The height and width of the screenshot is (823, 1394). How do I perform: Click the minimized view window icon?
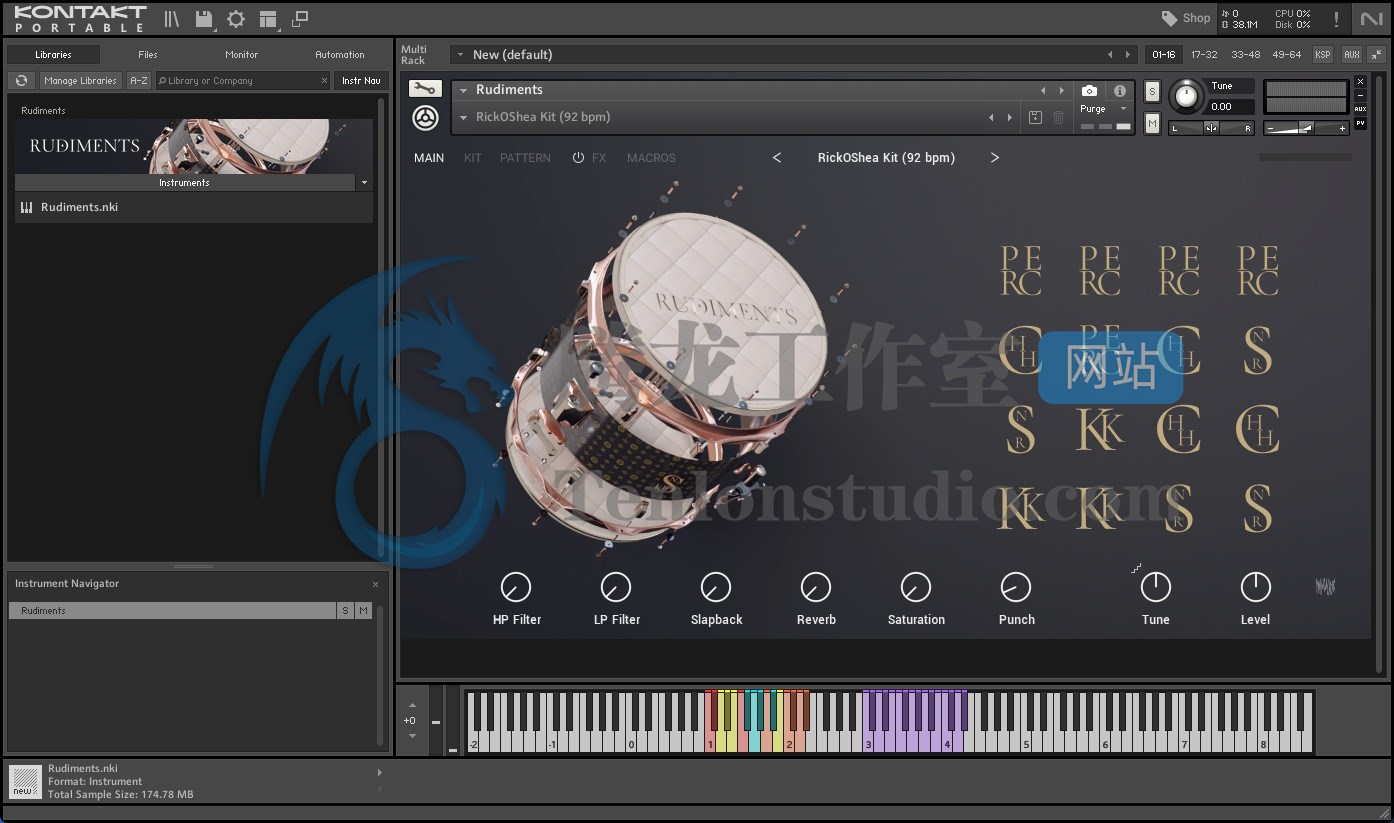click(x=300, y=19)
